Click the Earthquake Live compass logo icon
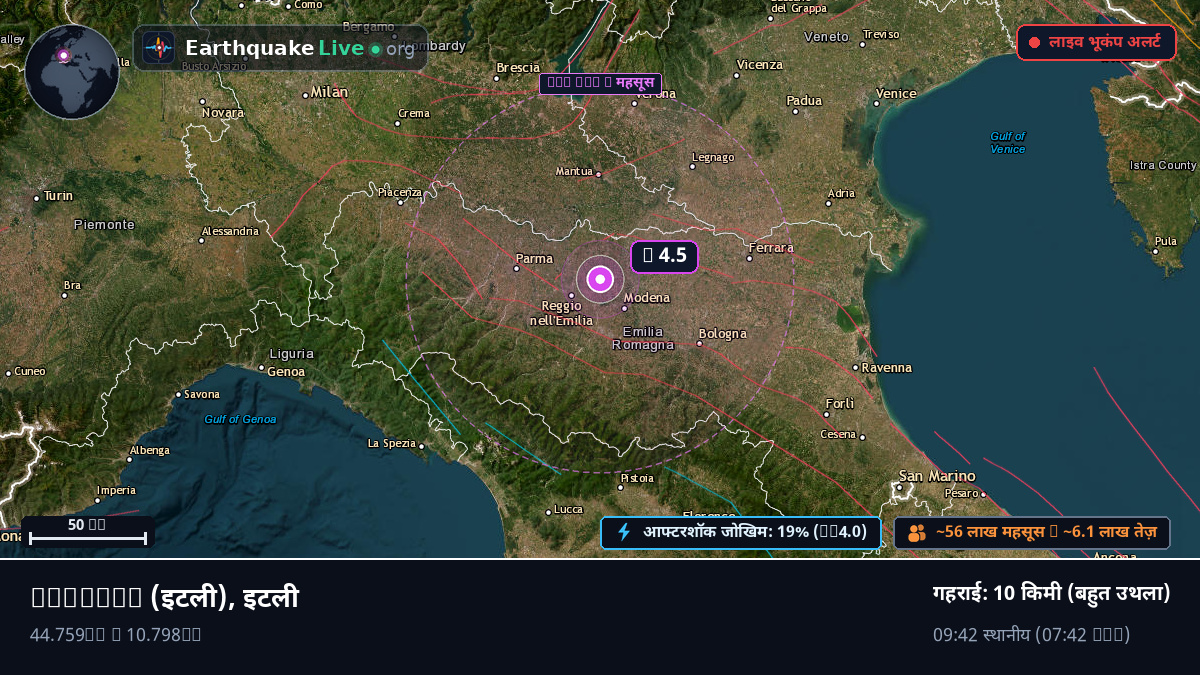Image resolution: width=1200 pixels, height=675 pixels. click(158, 47)
